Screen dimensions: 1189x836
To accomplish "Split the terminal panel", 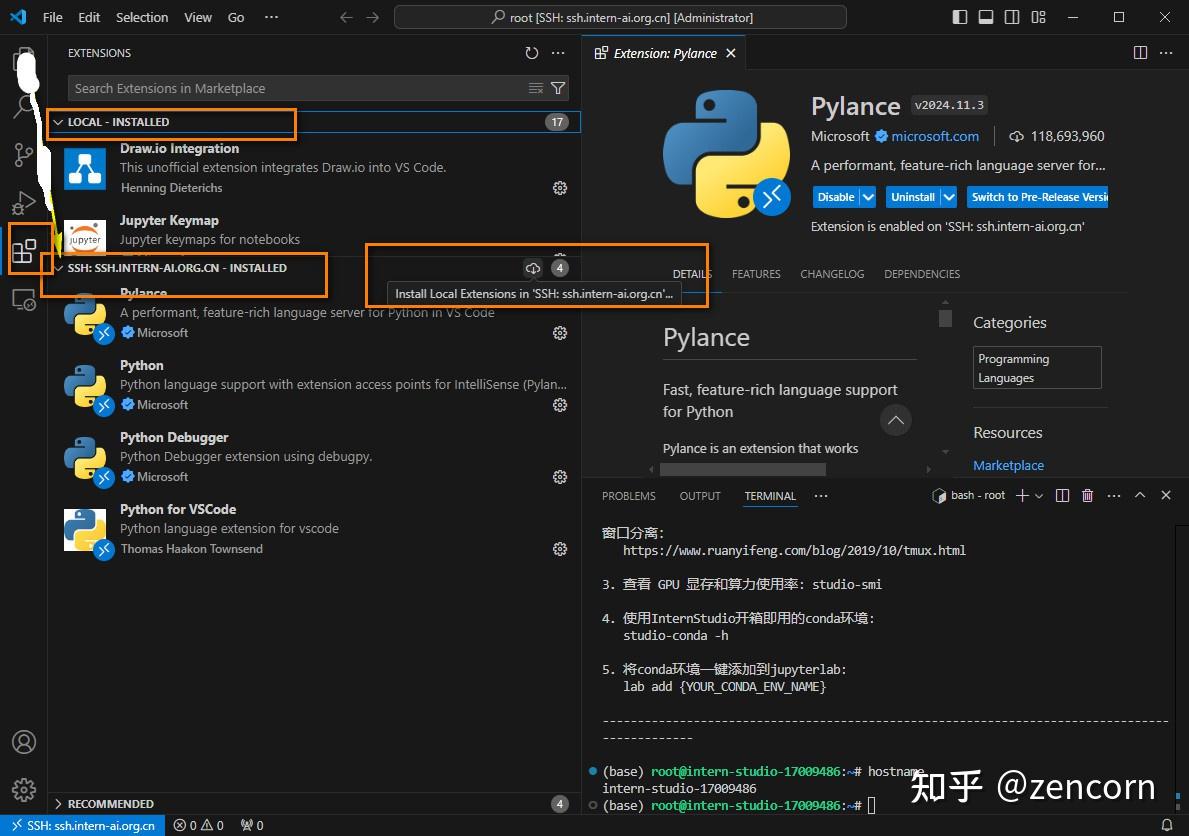I will coord(1062,495).
